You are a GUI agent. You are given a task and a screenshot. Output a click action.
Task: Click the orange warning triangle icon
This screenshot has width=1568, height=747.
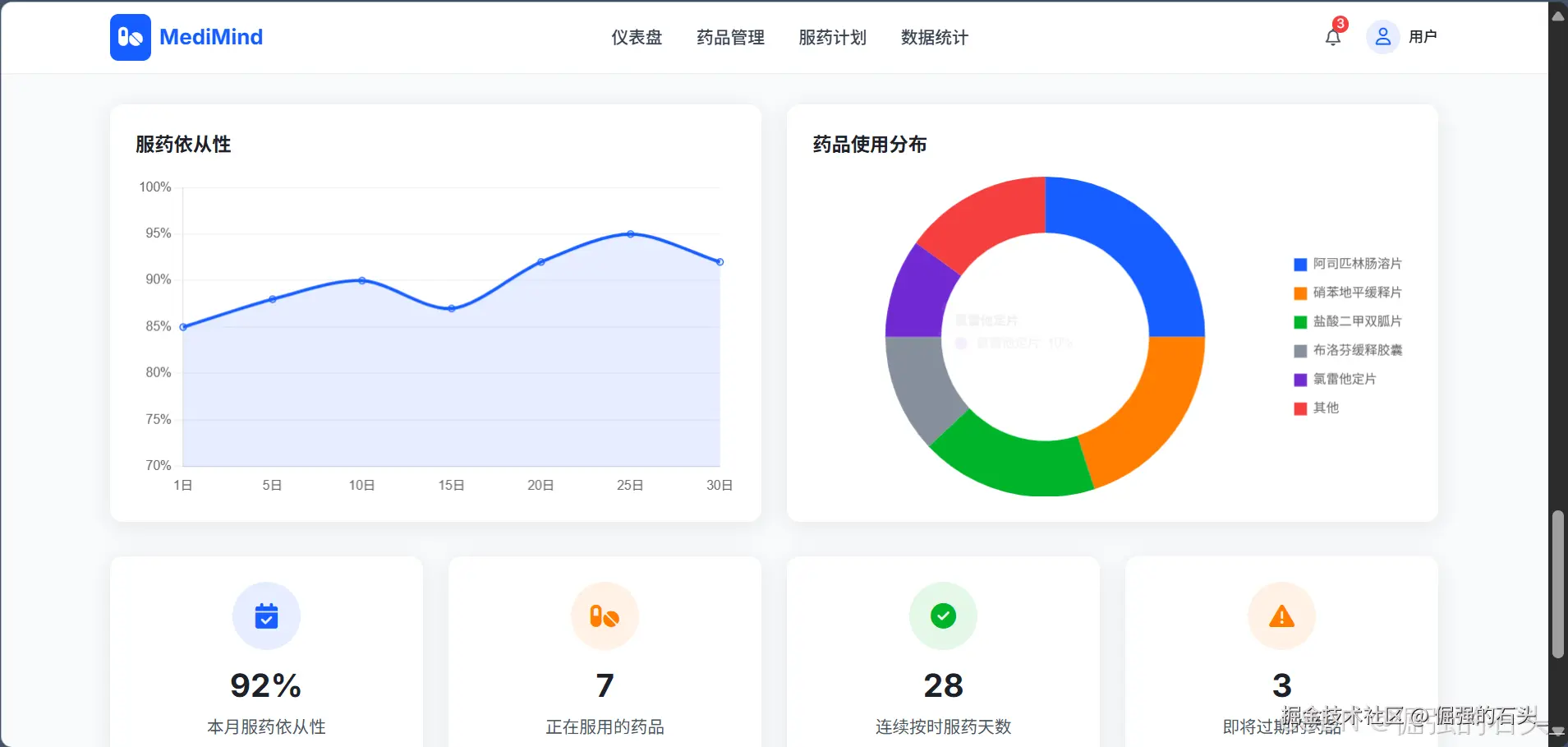point(1281,616)
